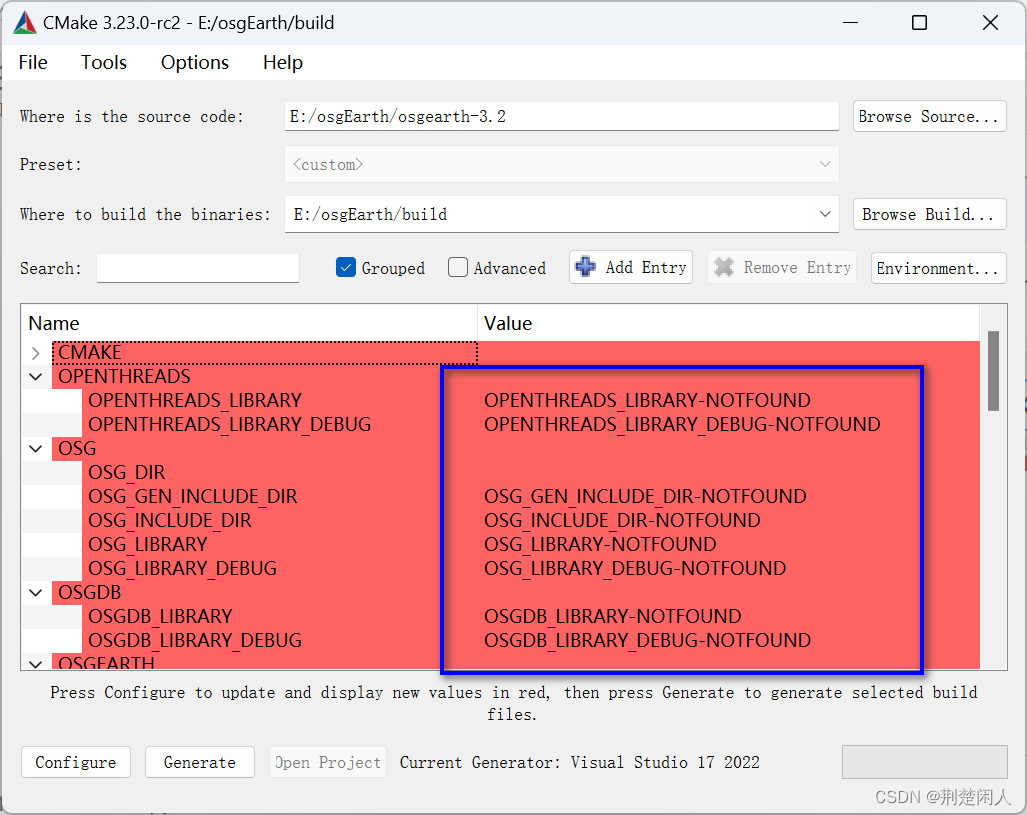This screenshot has width=1027, height=815.
Task: Open the Tools menu
Action: coord(103,62)
